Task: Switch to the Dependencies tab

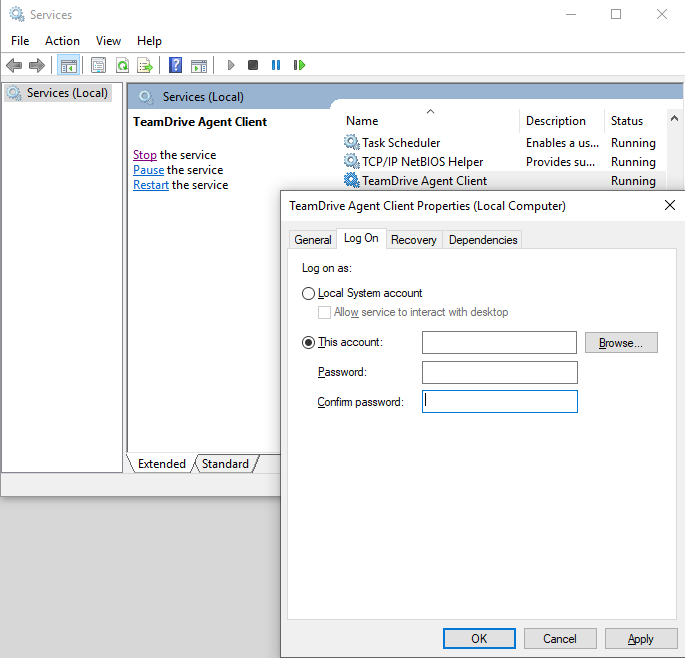Action: point(483,240)
